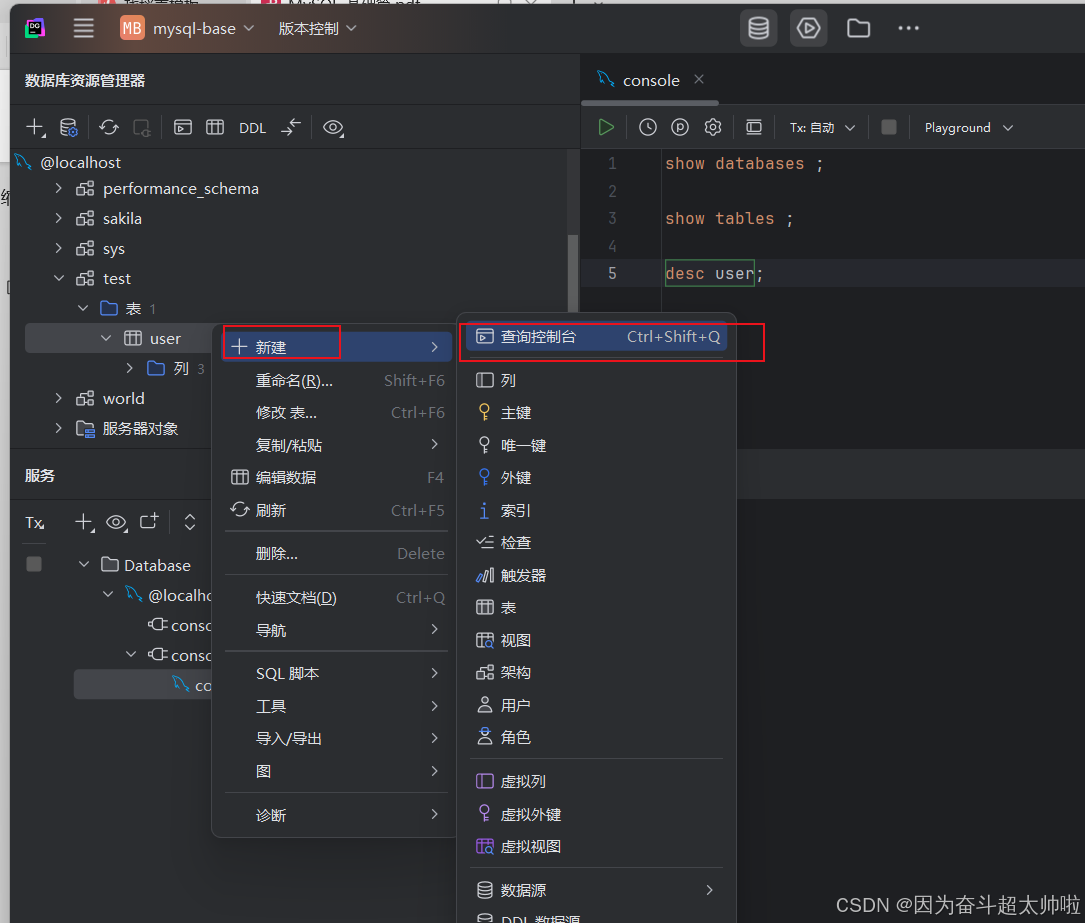The image size is (1085, 923).
Task: Create a new 索引 from submenu
Action: click(x=597, y=511)
